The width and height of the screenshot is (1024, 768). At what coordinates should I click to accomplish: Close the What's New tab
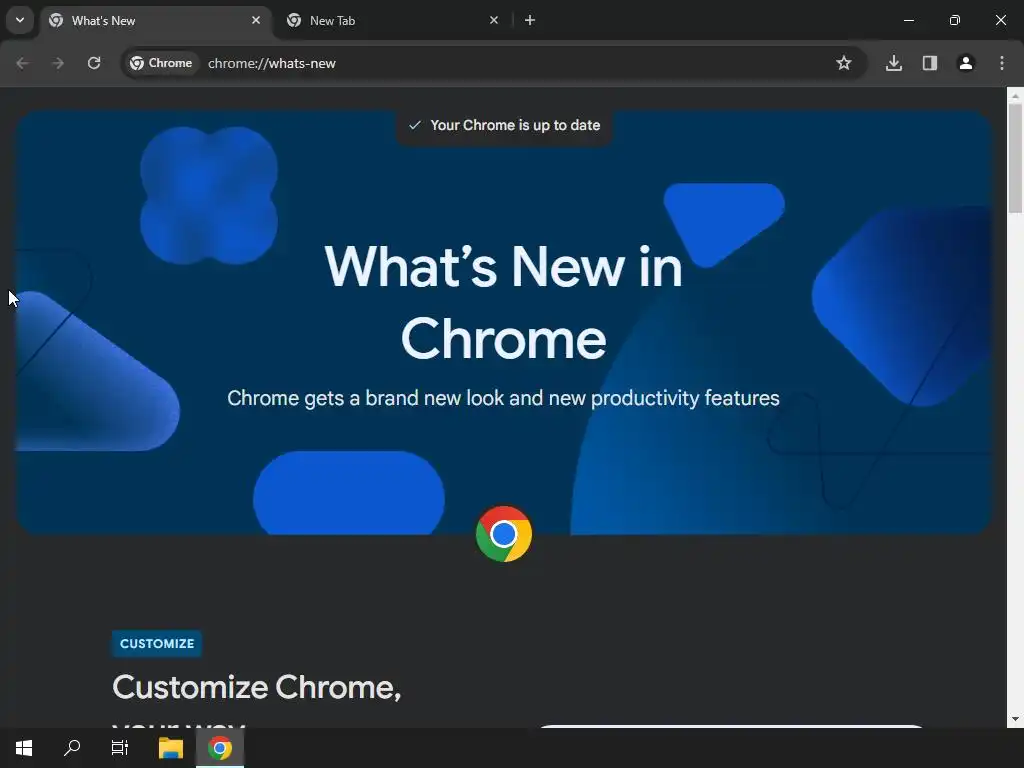coord(256,20)
